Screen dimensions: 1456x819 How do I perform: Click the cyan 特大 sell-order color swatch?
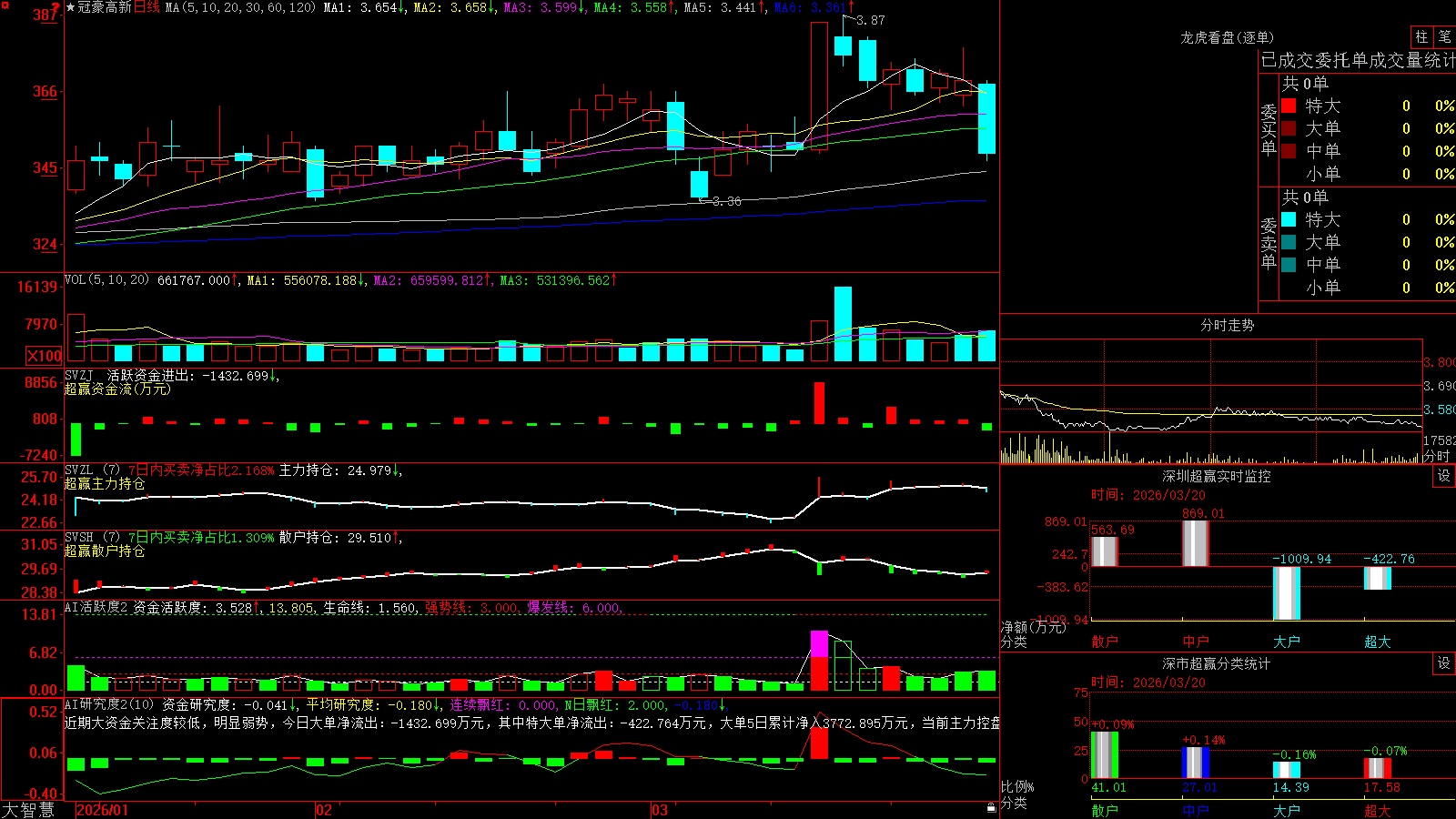point(1289,219)
